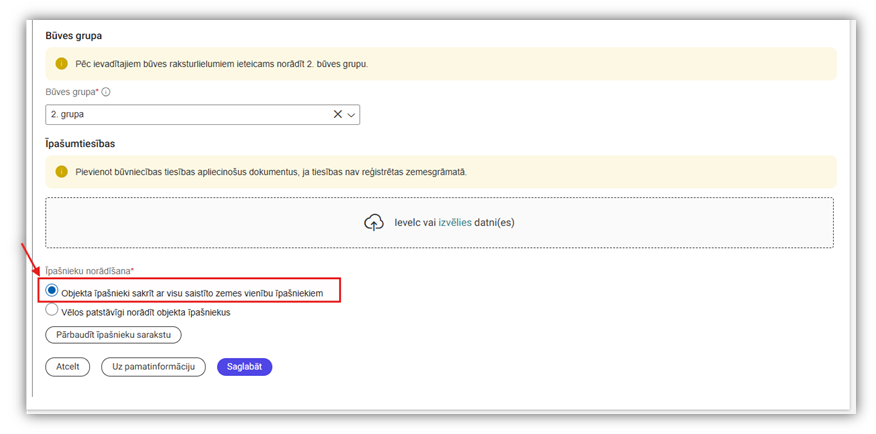This screenshot has width=876, height=434.
Task: Click the būves grupa recommendation notice text
Action: point(221,64)
